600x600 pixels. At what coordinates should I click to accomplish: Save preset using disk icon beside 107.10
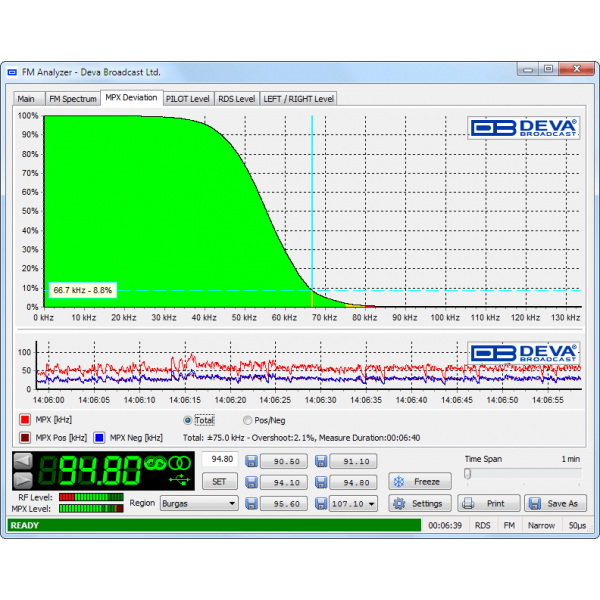pos(321,504)
